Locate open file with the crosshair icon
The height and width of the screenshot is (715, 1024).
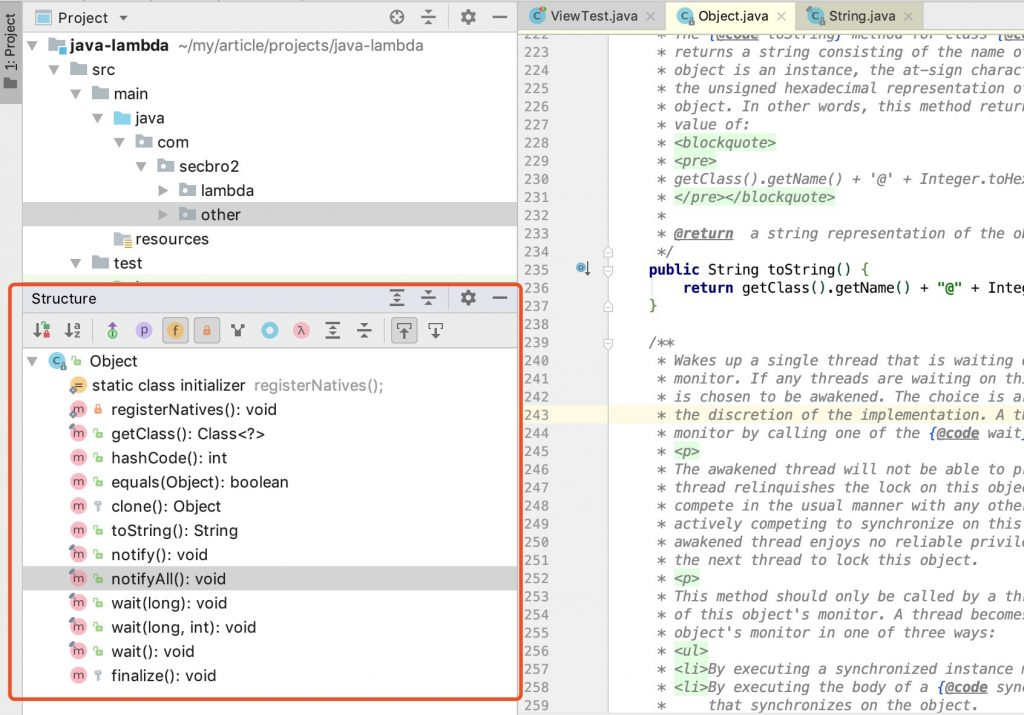pyautogui.click(x=398, y=18)
